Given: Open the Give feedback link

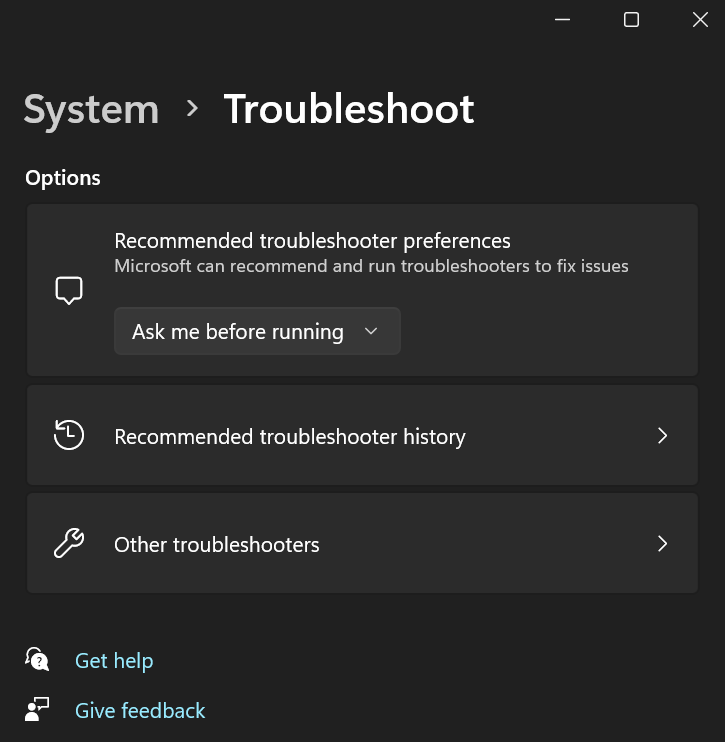Looking at the screenshot, I should 140,711.
